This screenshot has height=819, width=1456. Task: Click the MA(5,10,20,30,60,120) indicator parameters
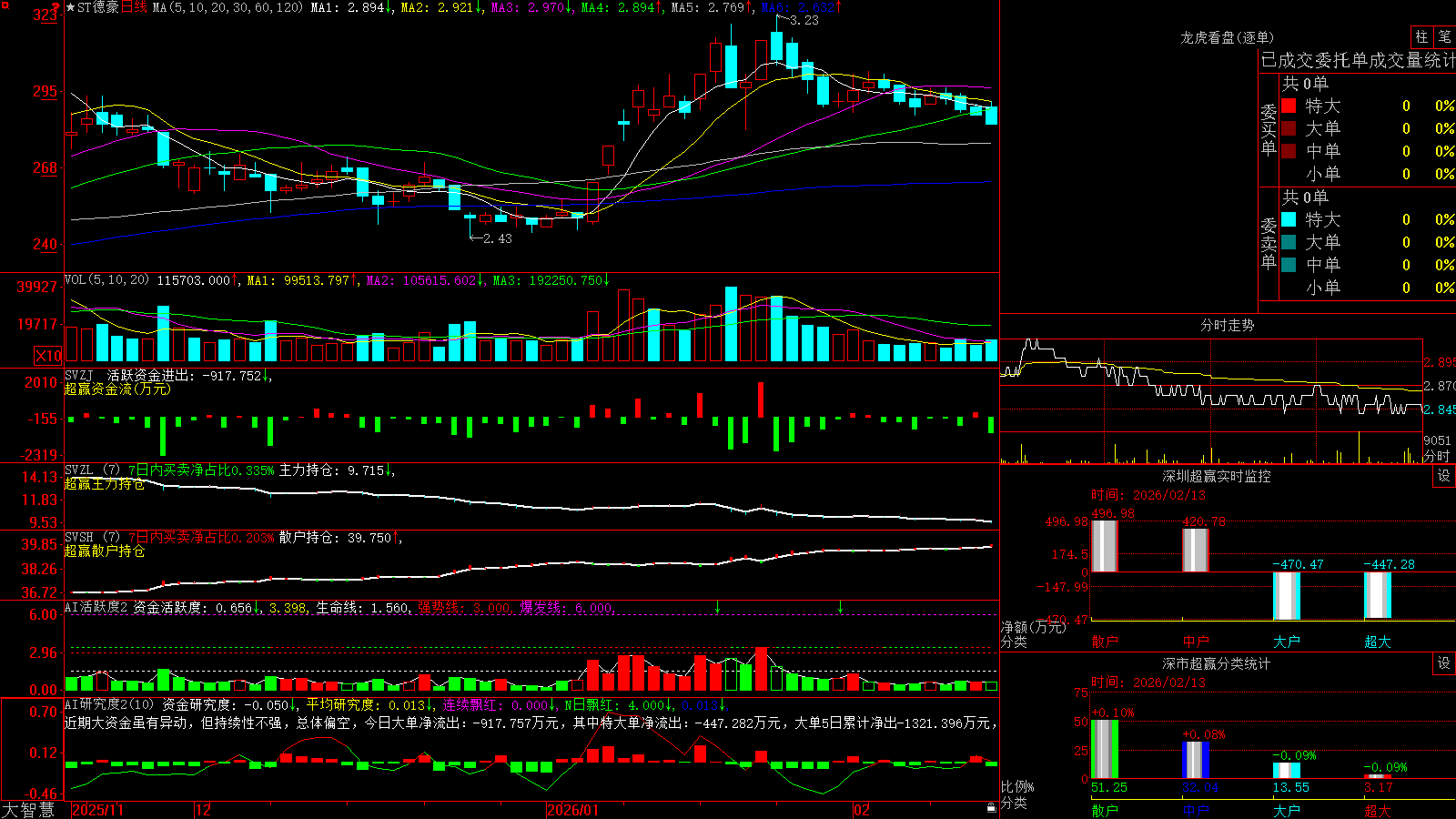(x=227, y=7)
